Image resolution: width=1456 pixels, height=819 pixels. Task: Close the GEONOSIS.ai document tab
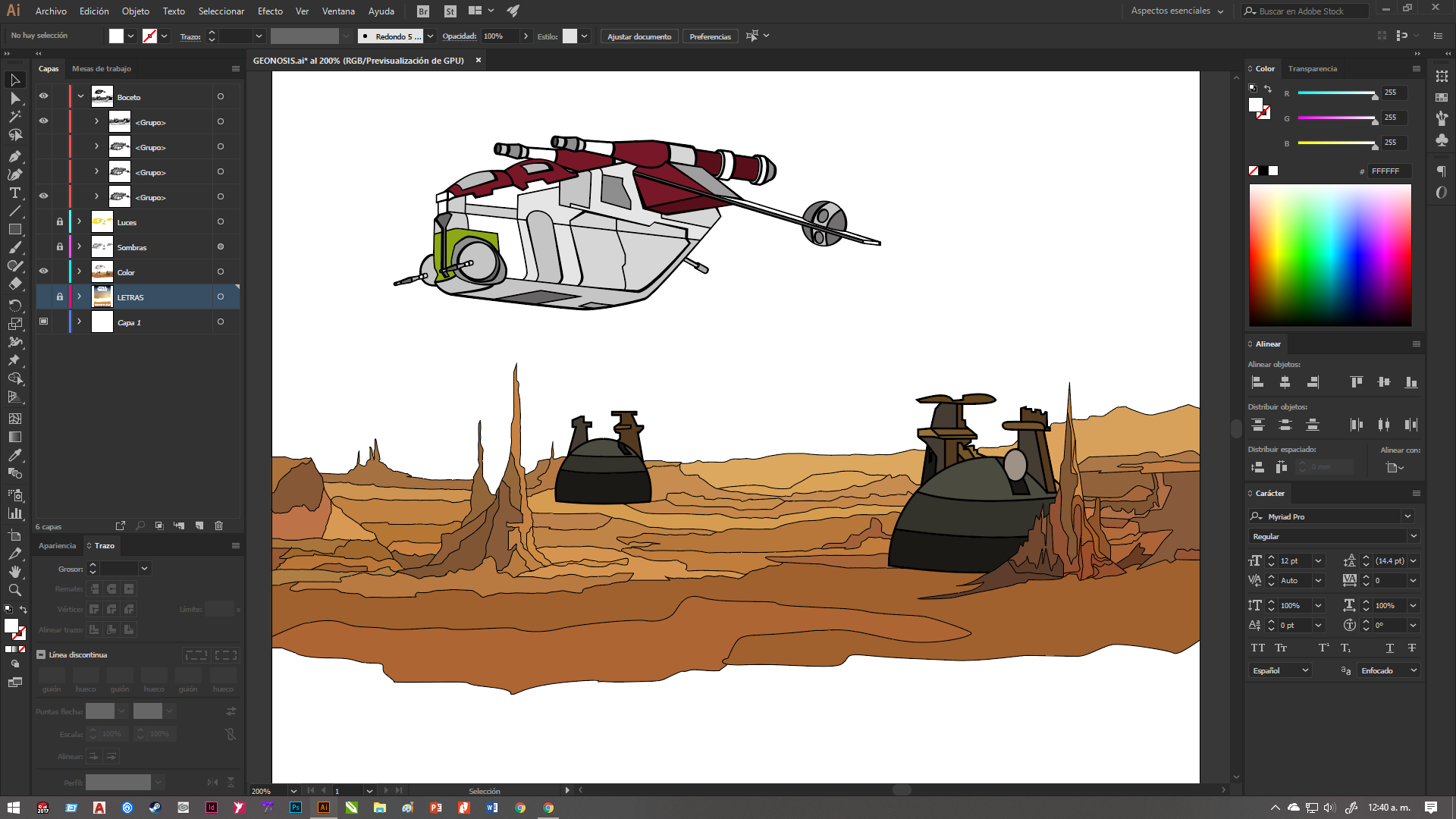point(479,60)
